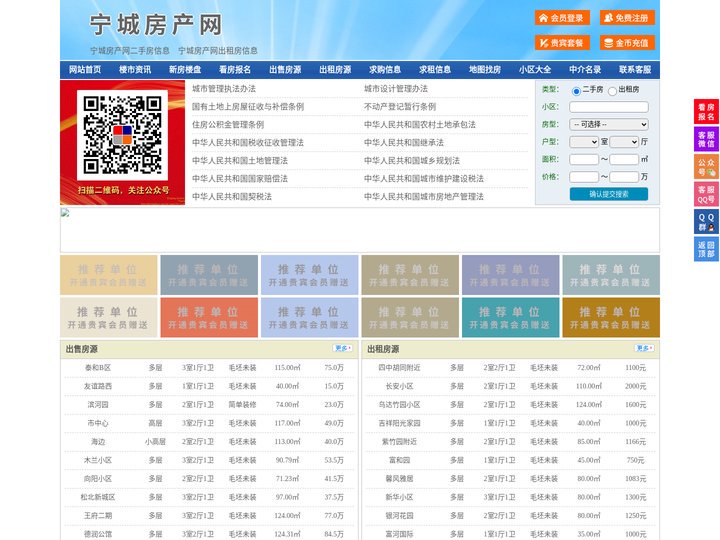Open the 求租信息 navigation item
Image resolution: width=720 pixels, height=540 pixels.
(x=435, y=70)
